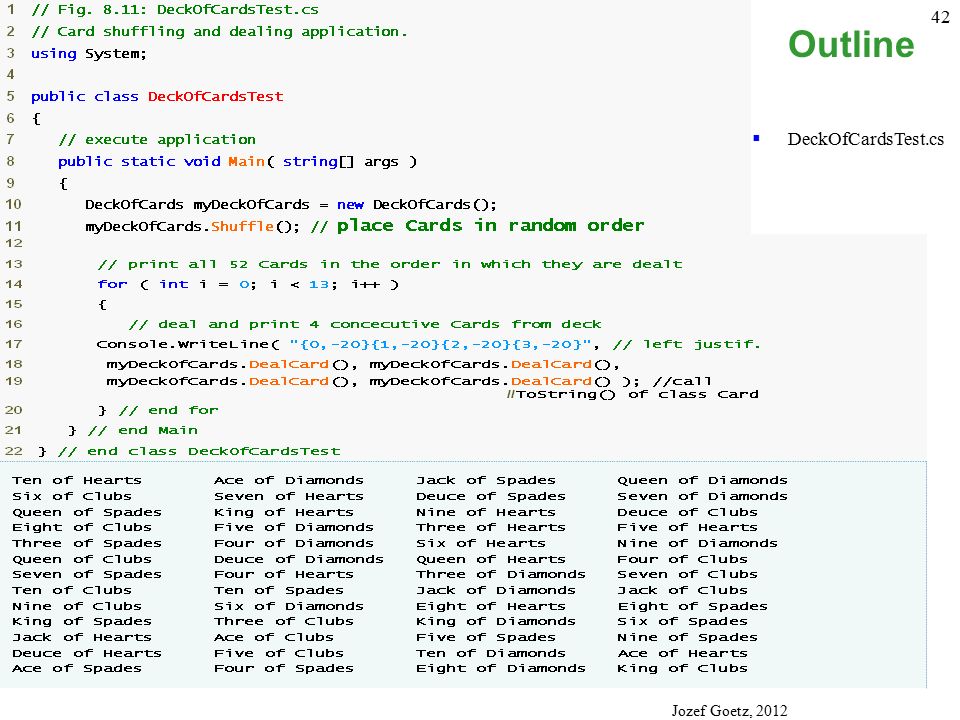Click output 'Seven of Spades'
The height and width of the screenshot is (720, 960).
pos(86,575)
